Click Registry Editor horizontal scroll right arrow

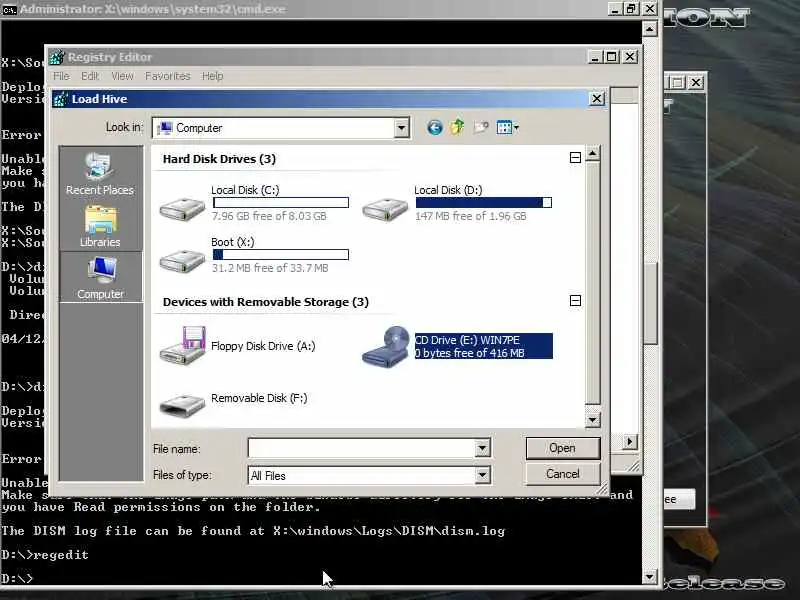coord(630,441)
